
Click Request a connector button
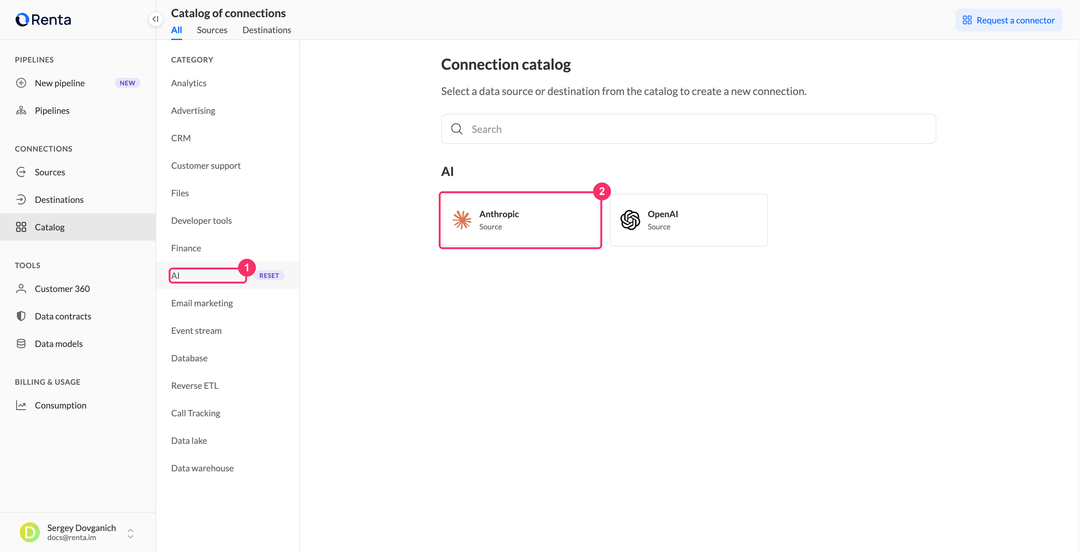1008,20
